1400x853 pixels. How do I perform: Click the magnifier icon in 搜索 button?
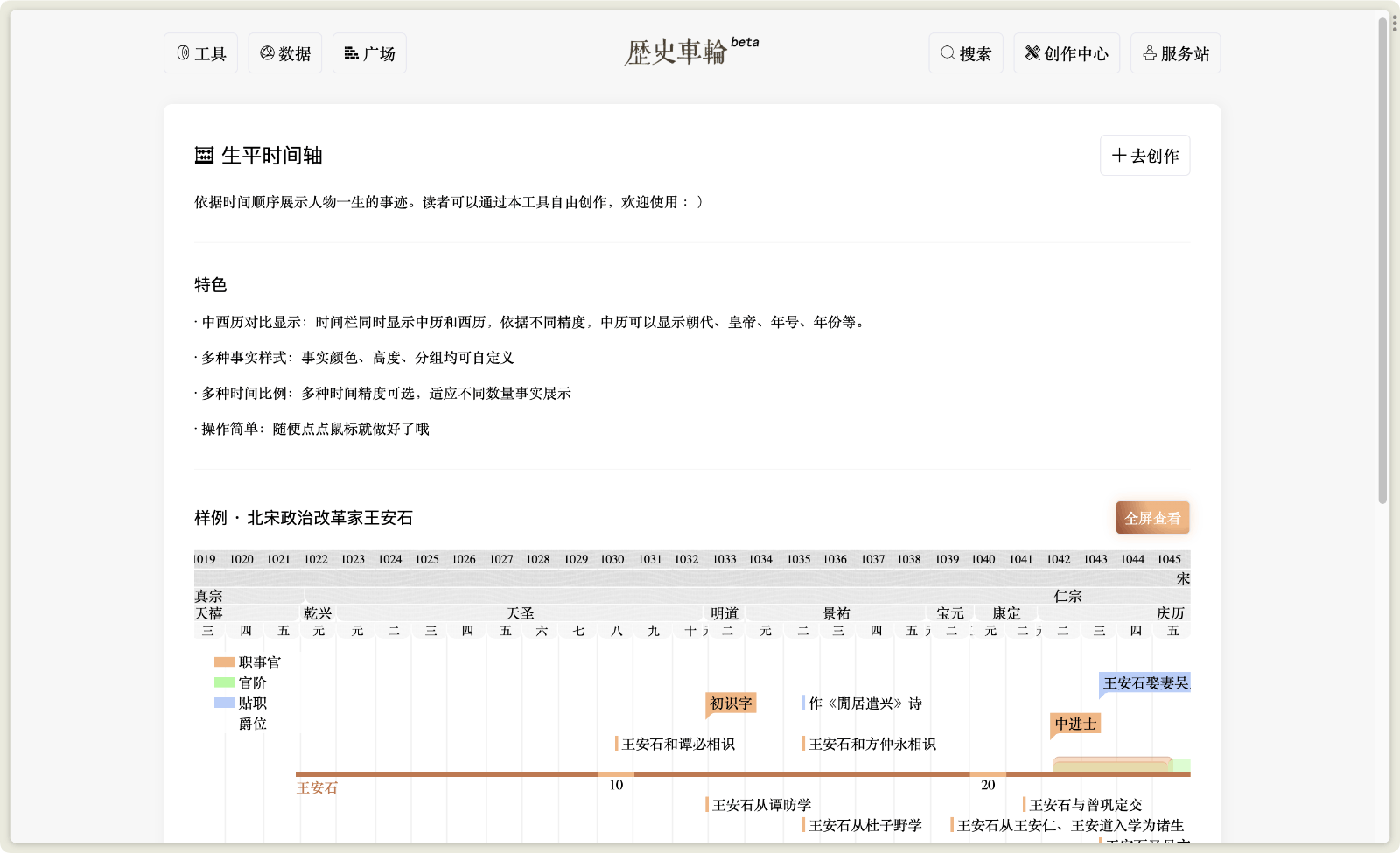click(947, 52)
